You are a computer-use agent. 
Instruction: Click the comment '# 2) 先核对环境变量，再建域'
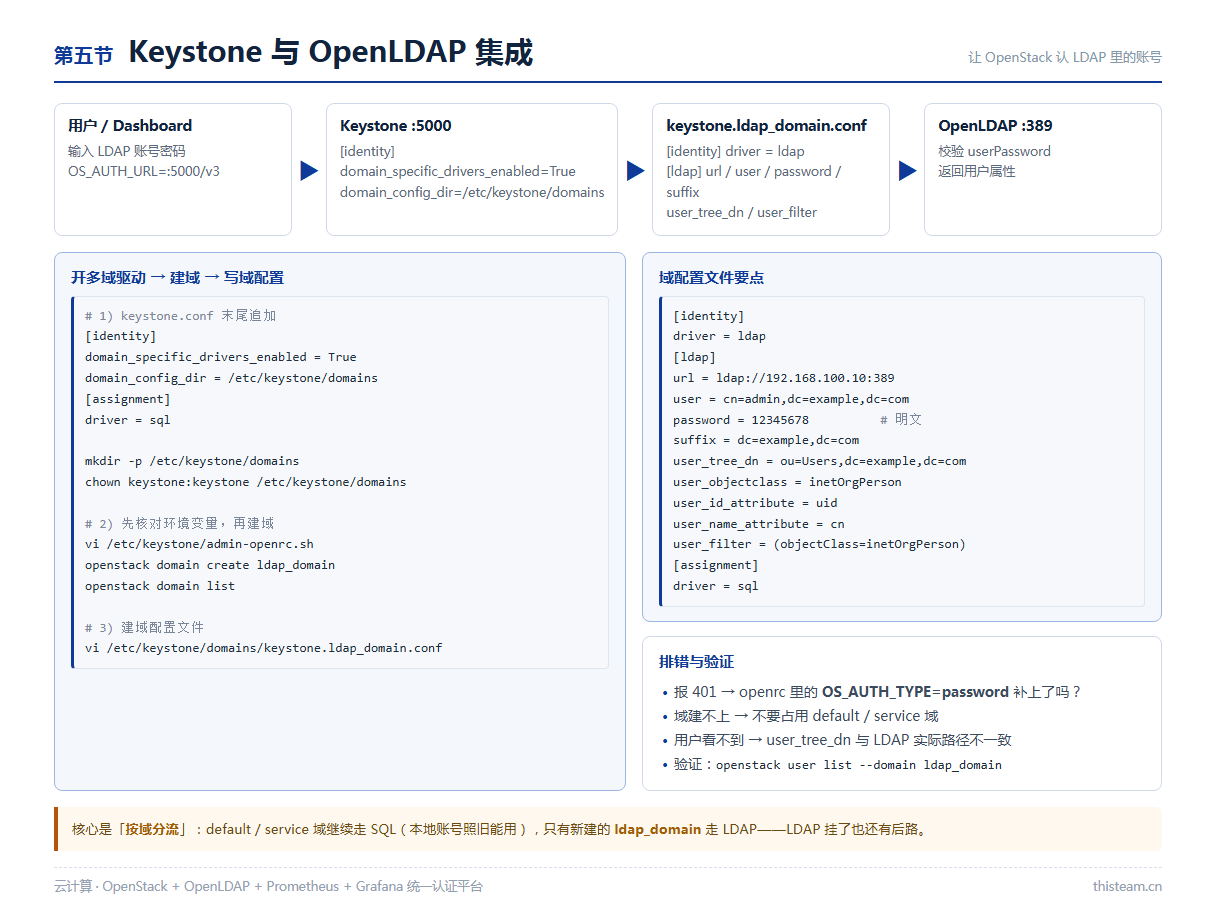(179, 523)
